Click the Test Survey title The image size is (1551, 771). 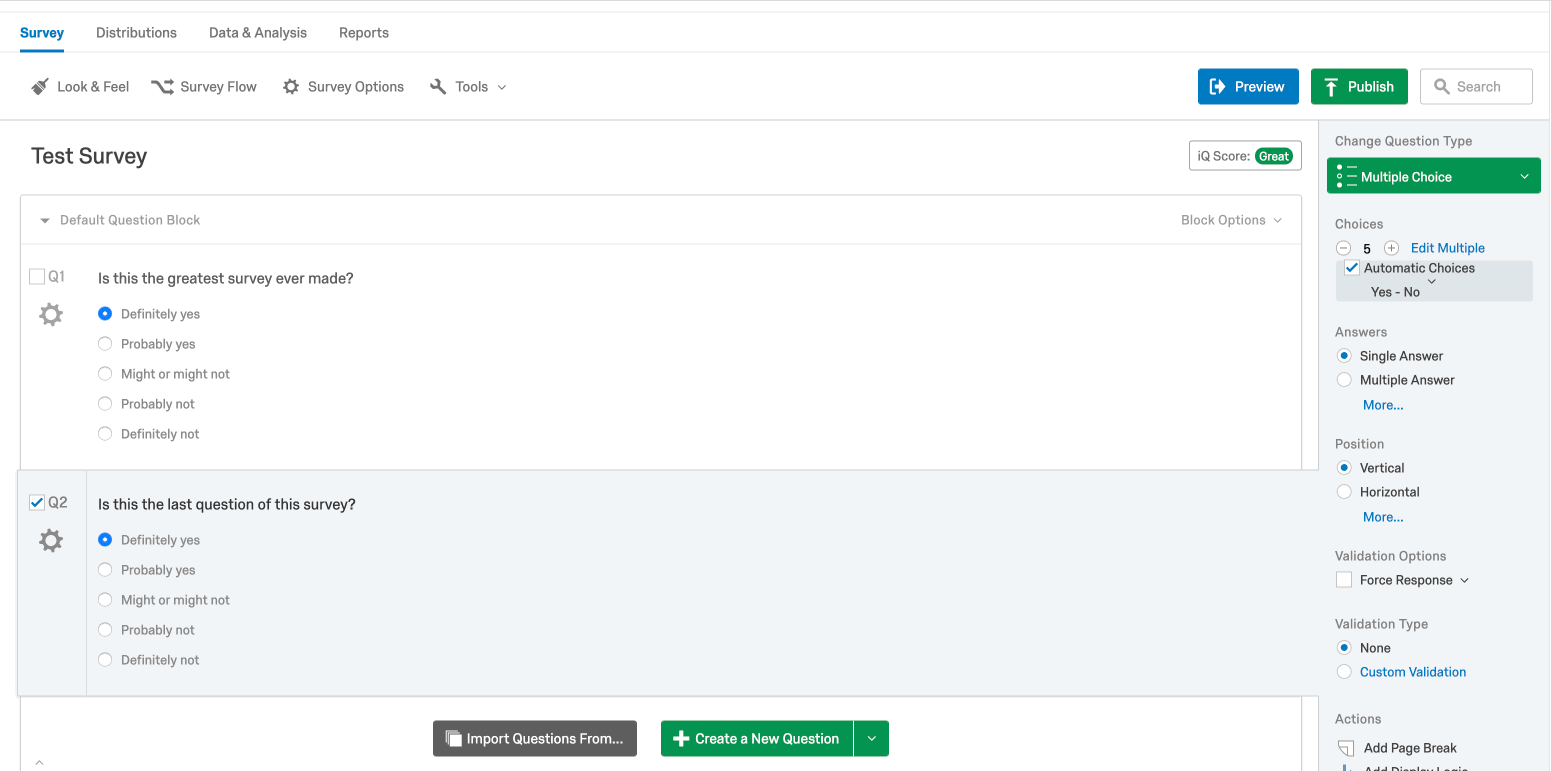coord(89,156)
